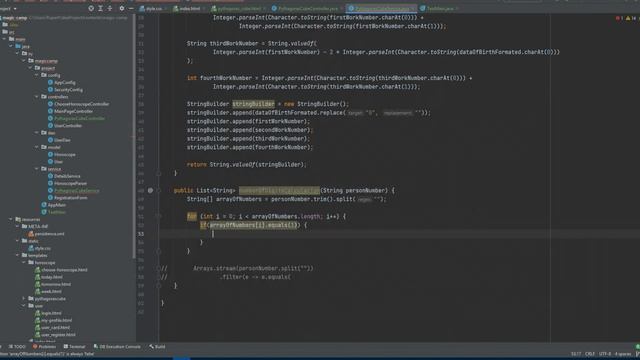Select PythagorasCubeService.java active tab
640x360 pixels.
tap(380, 8)
